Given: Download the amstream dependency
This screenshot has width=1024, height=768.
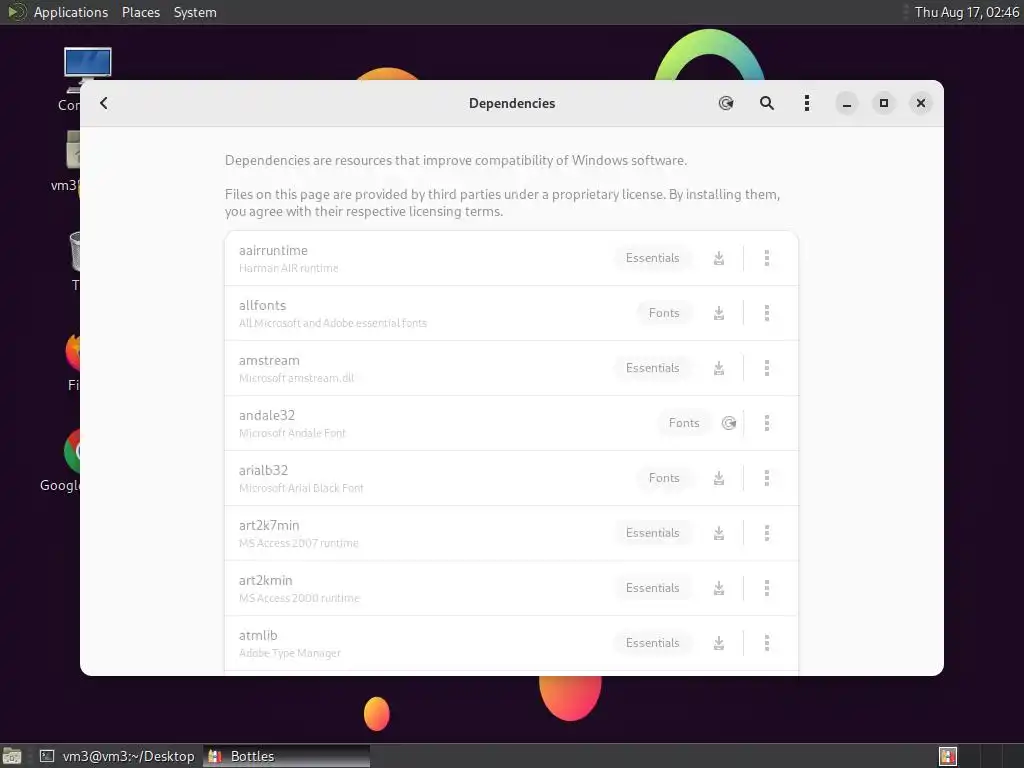Looking at the screenshot, I should pos(718,368).
